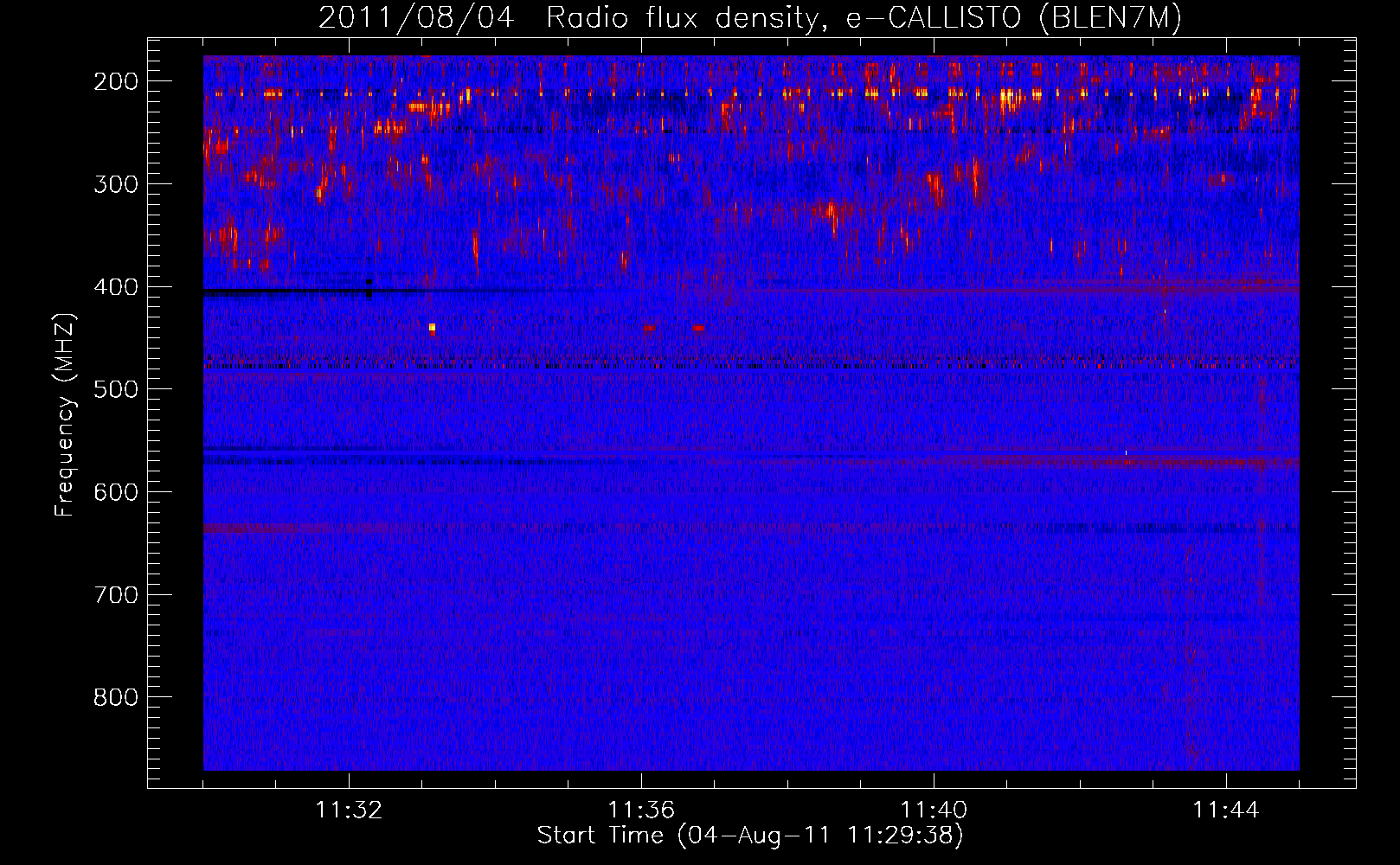Click the 500 frequency axis label
The image size is (1400, 865).
coord(116,389)
